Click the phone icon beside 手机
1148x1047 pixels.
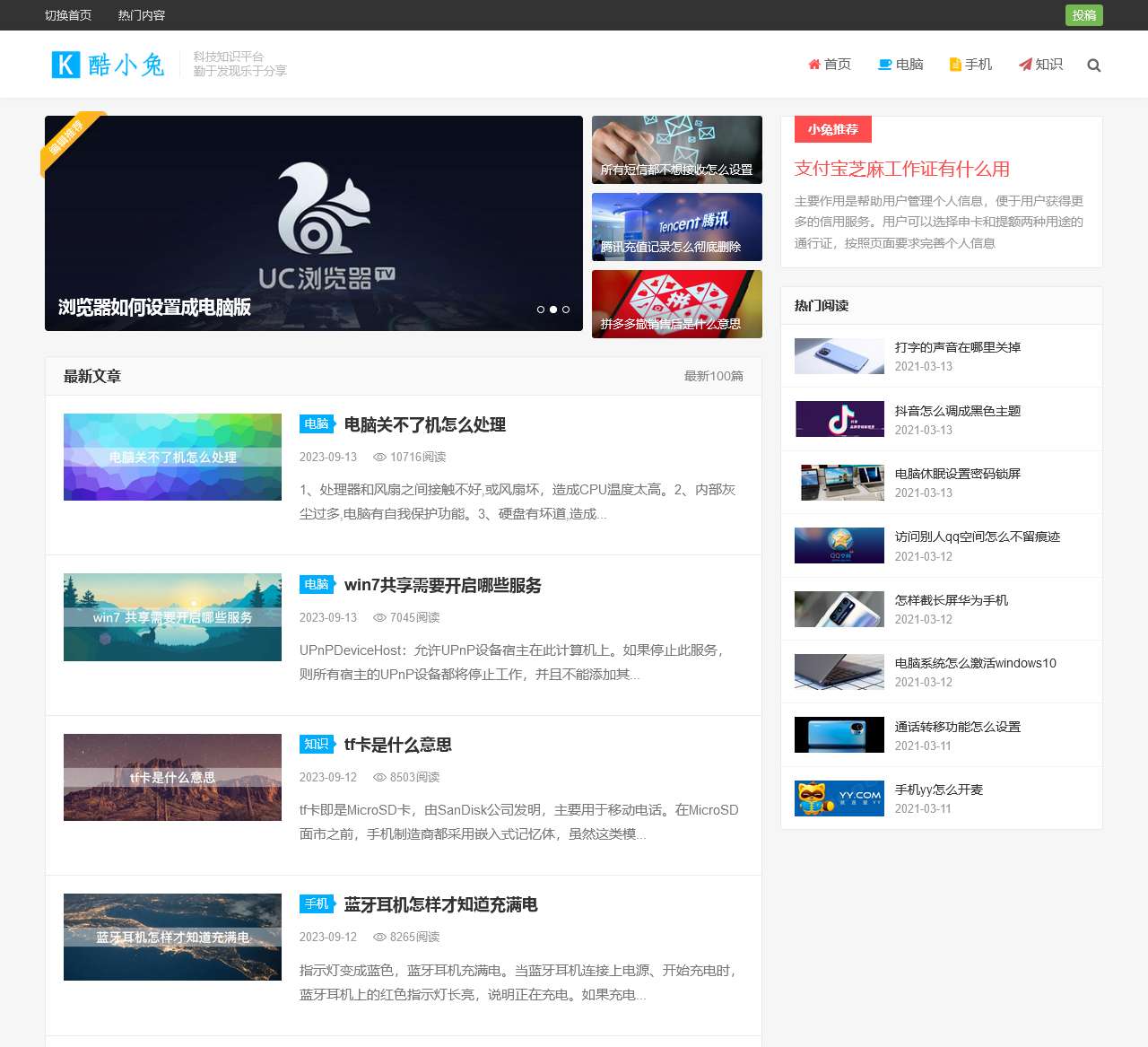[x=955, y=65]
